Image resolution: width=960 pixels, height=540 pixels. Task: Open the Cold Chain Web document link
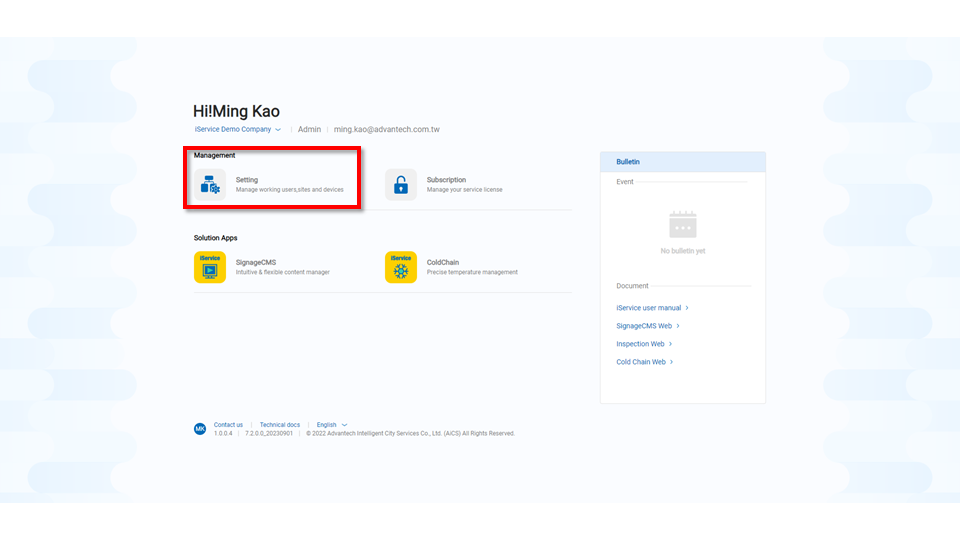[x=644, y=362]
